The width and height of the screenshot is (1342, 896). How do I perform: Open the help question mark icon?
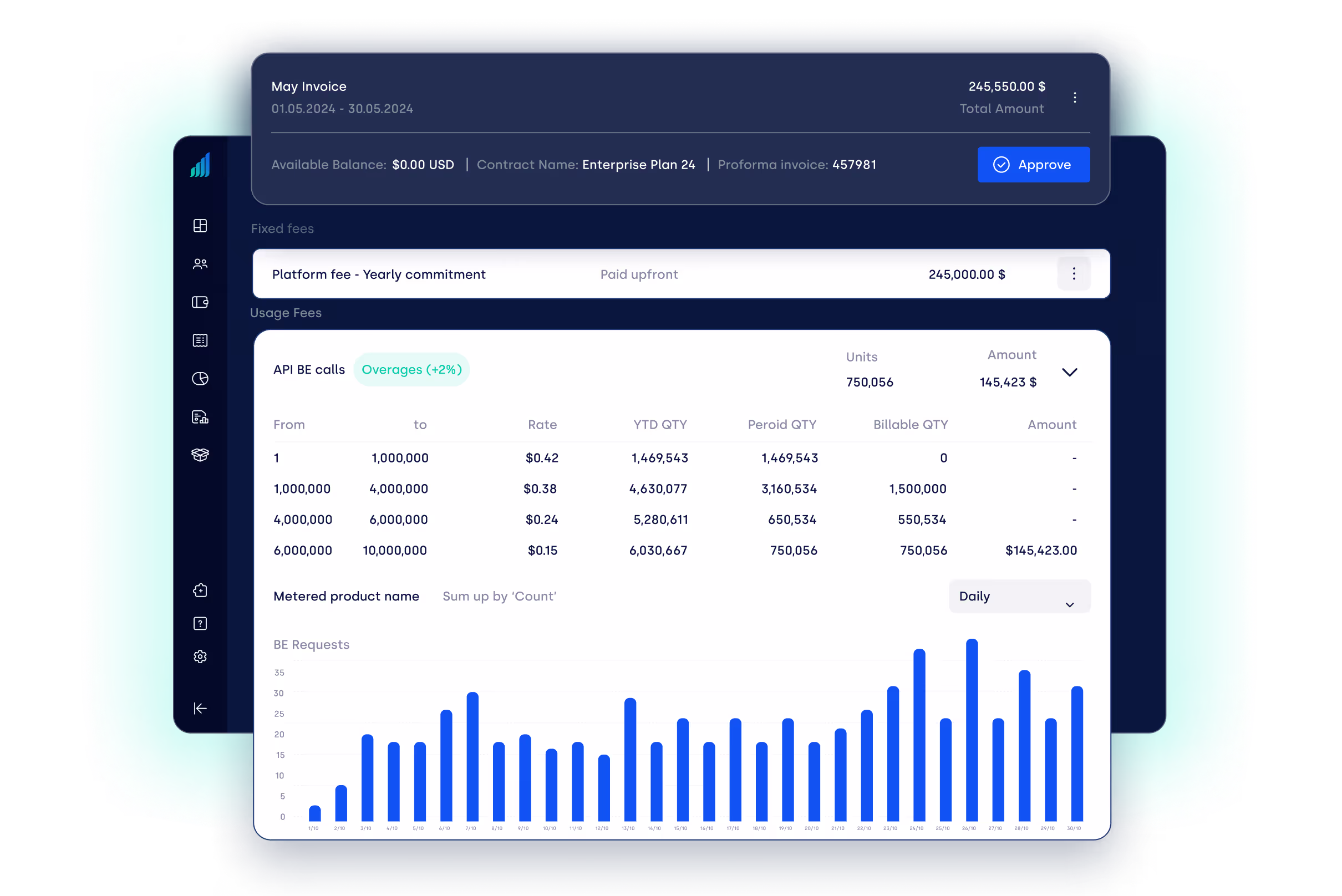pyautogui.click(x=200, y=623)
